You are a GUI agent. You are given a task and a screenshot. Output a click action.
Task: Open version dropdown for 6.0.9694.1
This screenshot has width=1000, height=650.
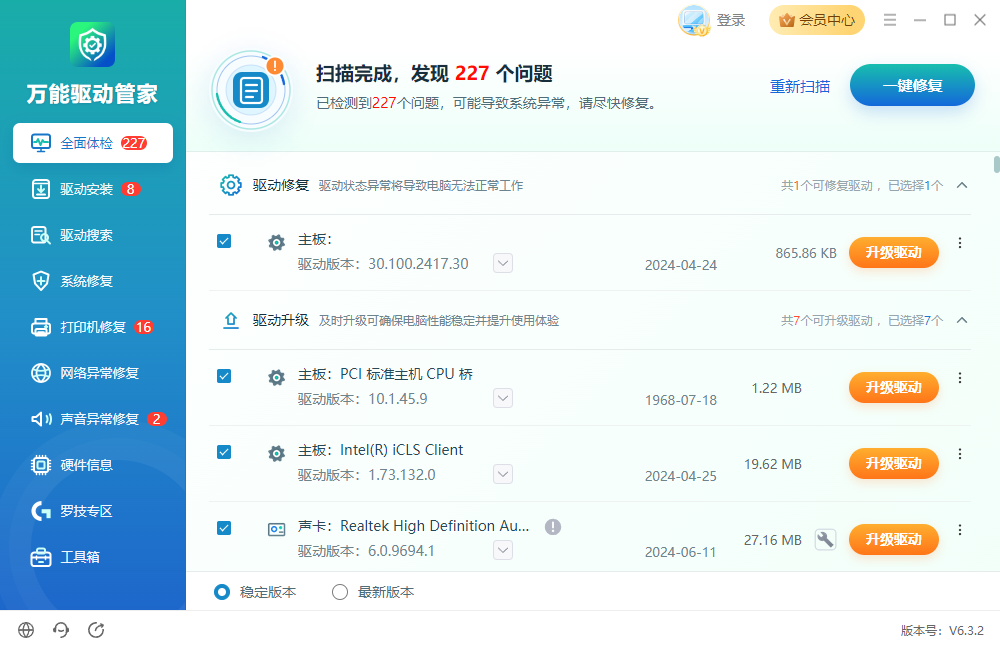click(x=503, y=550)
